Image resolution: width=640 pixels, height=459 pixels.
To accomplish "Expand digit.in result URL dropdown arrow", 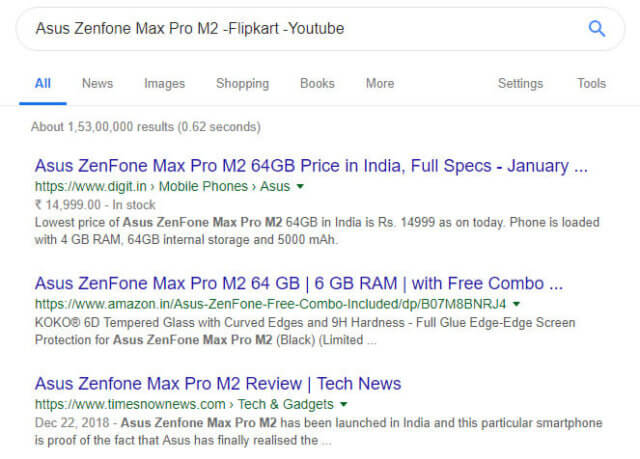I will 300,186.
